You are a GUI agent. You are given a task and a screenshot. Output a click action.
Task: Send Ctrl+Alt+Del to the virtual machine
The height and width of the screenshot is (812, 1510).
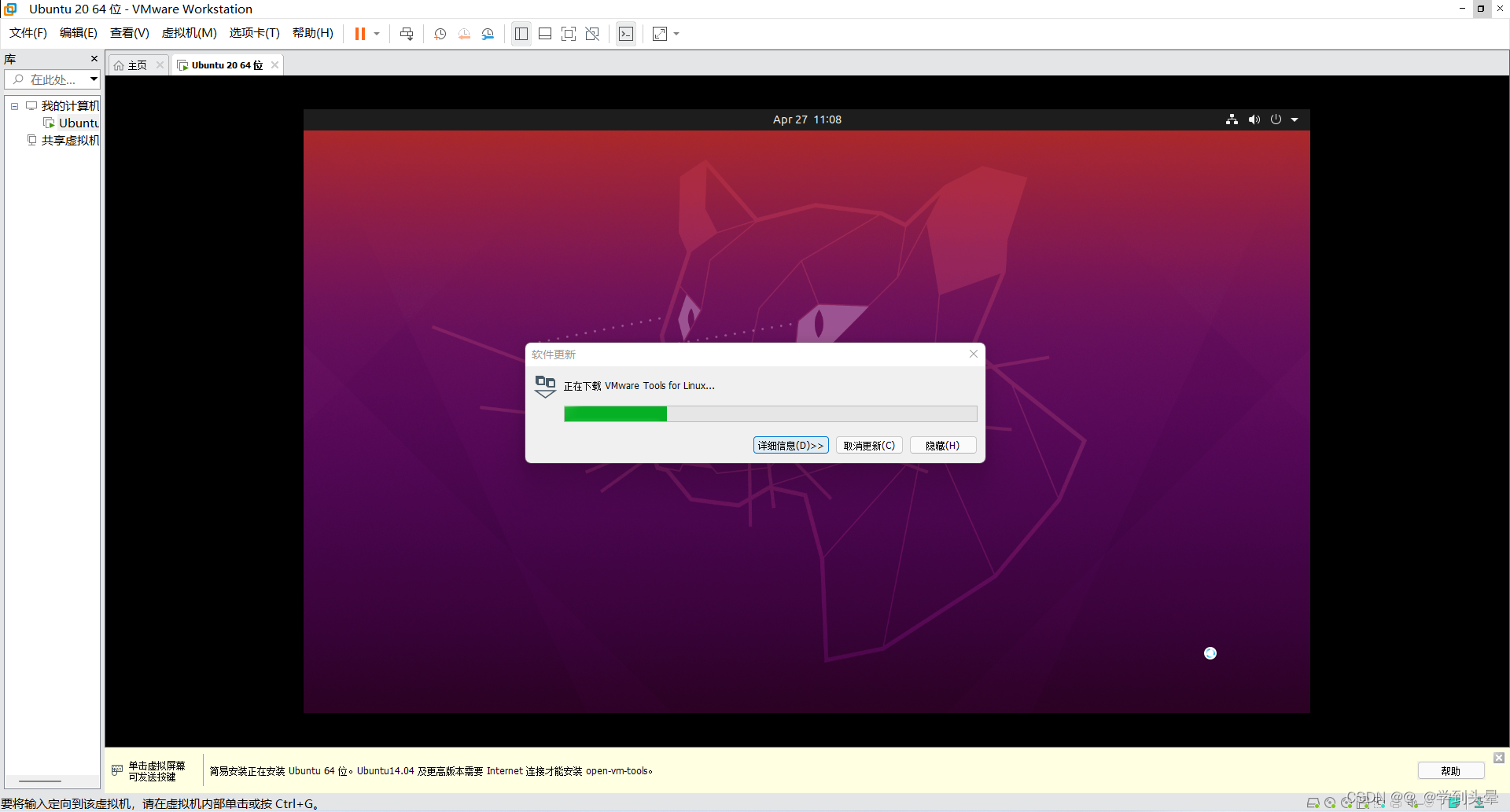coord(407,34)
